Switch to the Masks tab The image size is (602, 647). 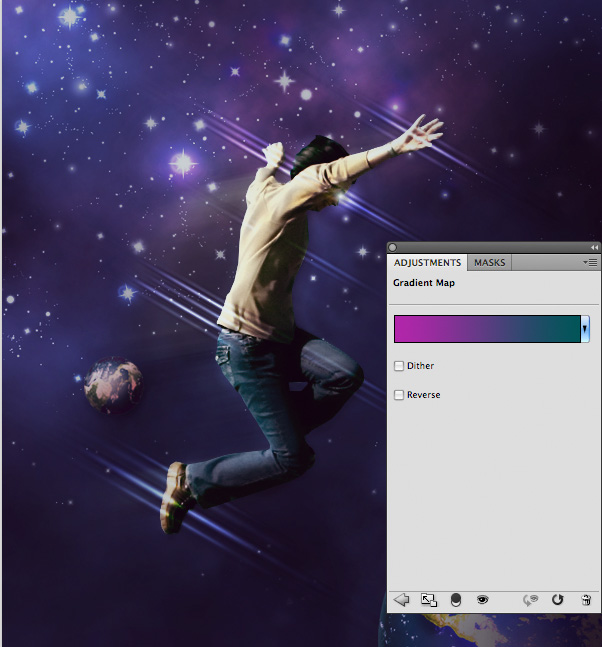coord(489,262)
